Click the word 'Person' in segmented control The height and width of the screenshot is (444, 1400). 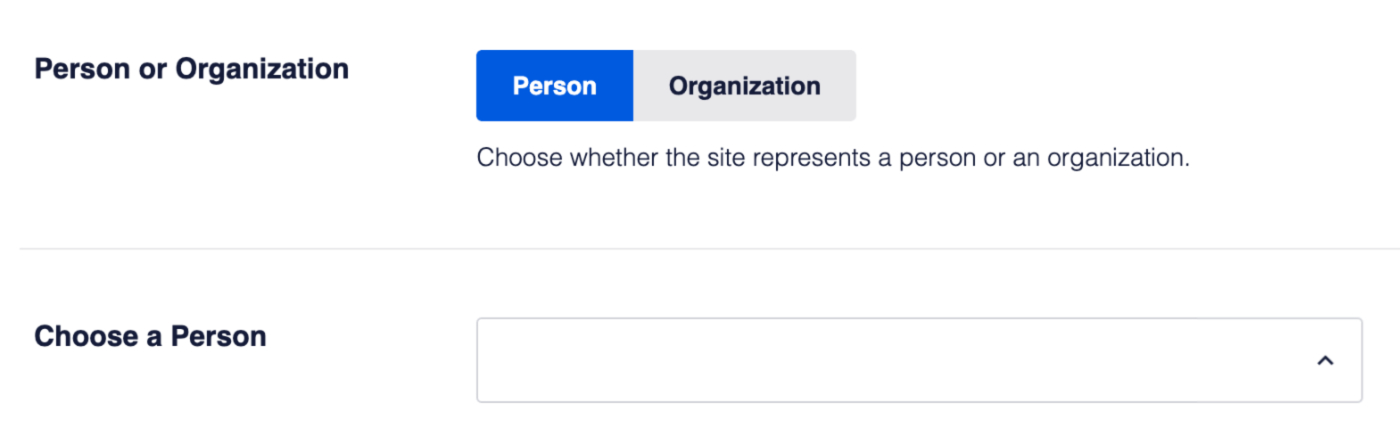coord(554,86)
